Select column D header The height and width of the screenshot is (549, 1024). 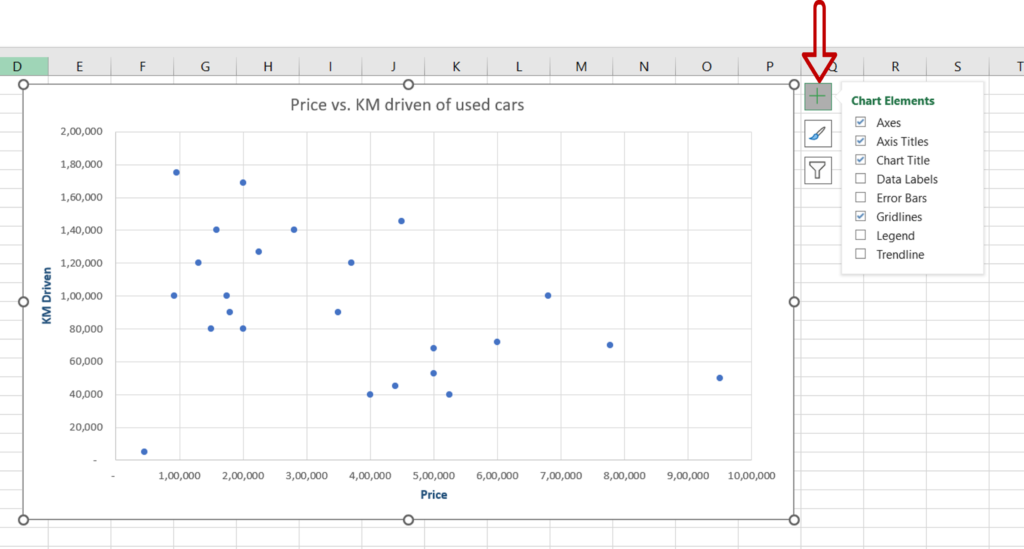pos(17,67)
